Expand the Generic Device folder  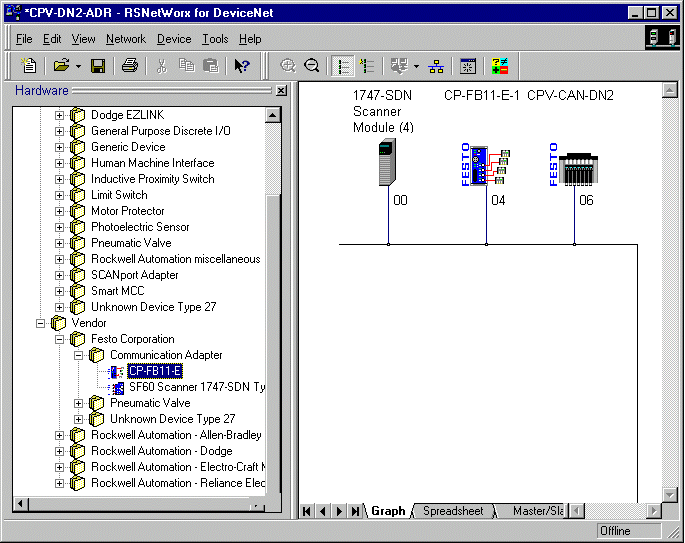pyautogui.click(x=59, y=147)
